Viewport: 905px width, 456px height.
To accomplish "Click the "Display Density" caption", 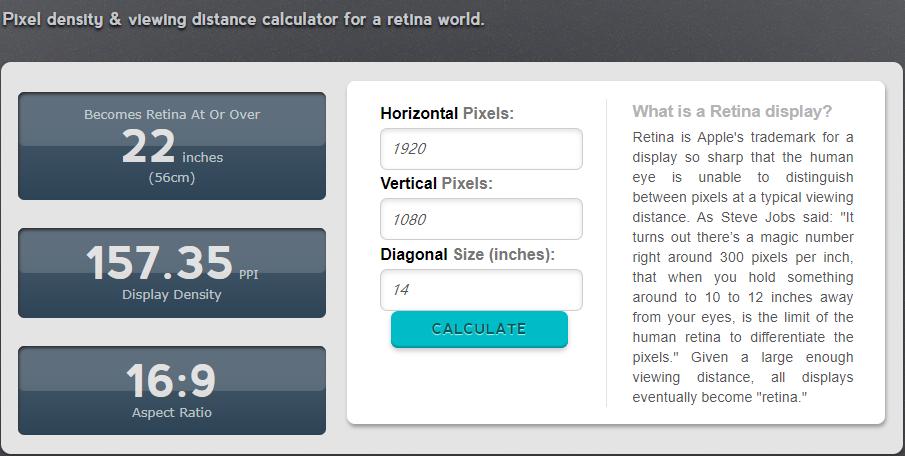I will 172,295.
